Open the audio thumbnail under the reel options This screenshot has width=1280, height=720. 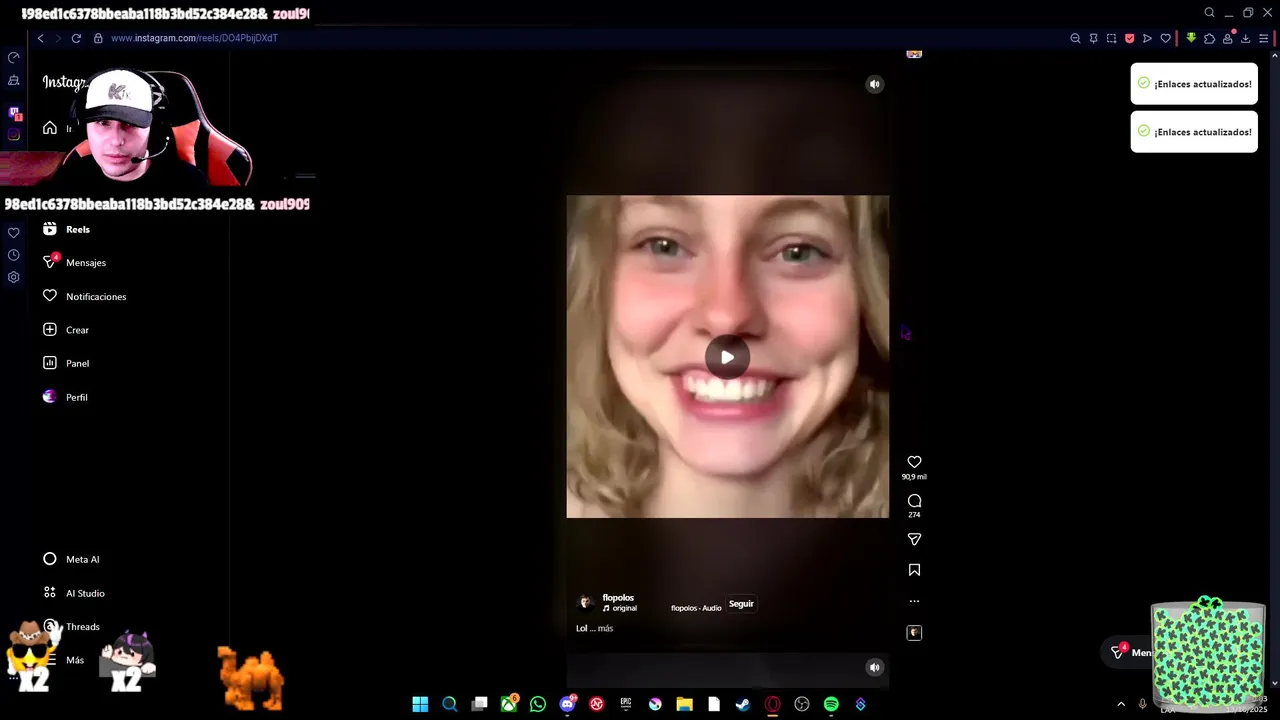[x=914, y=633]
